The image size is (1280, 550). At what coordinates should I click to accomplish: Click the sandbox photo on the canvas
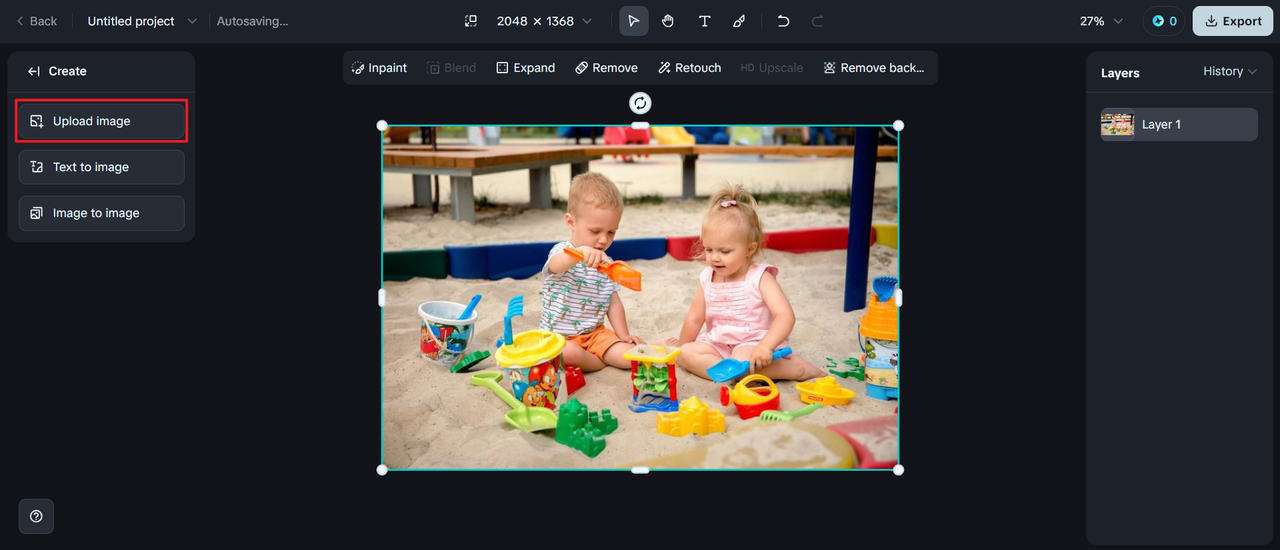click(640, 297)
